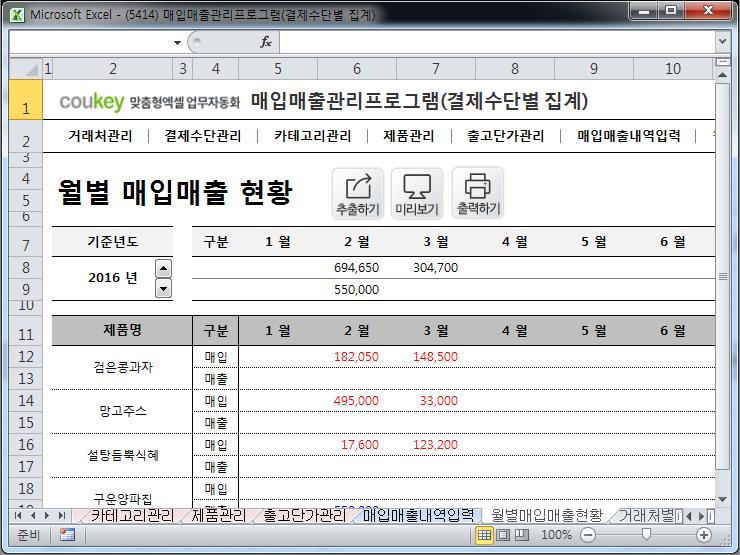Click the 출력하기 print icon button
Viewport: 740px width, 555px height.
click(x=478, y=193)
